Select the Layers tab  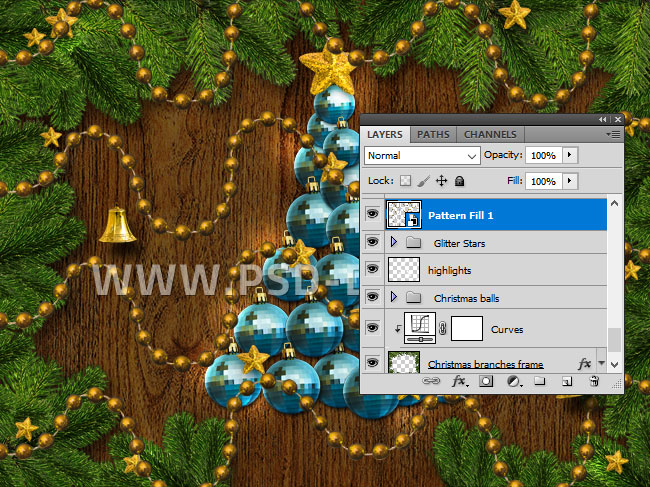[x=385, y=135]
